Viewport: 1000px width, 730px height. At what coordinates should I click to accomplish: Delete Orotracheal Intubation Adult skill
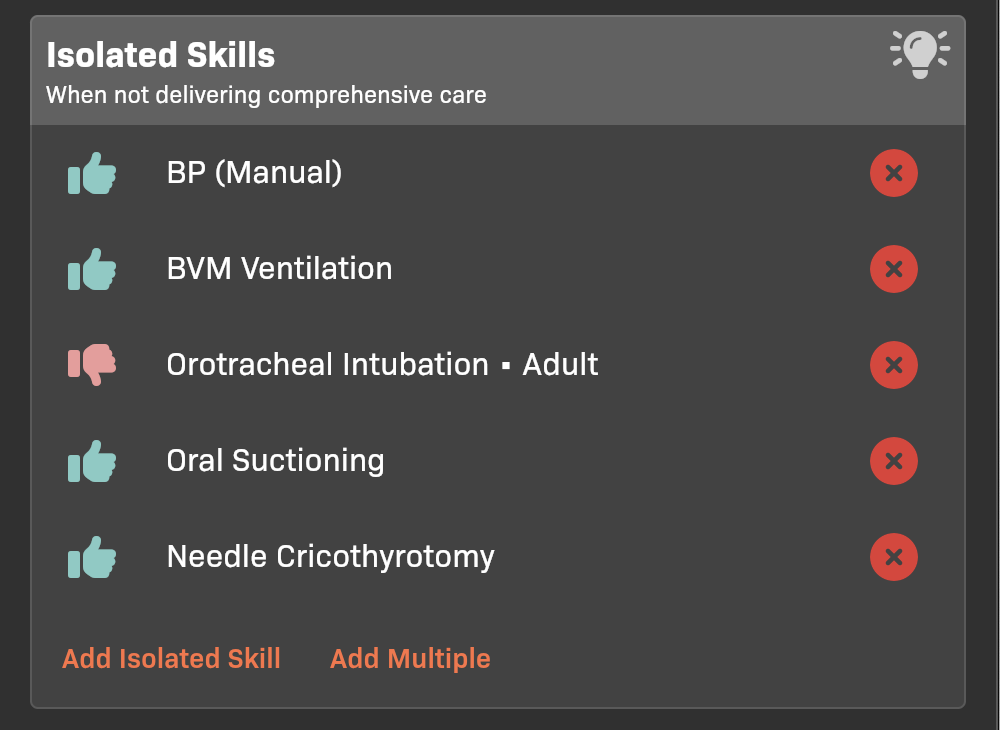click(x=893, y=365)
